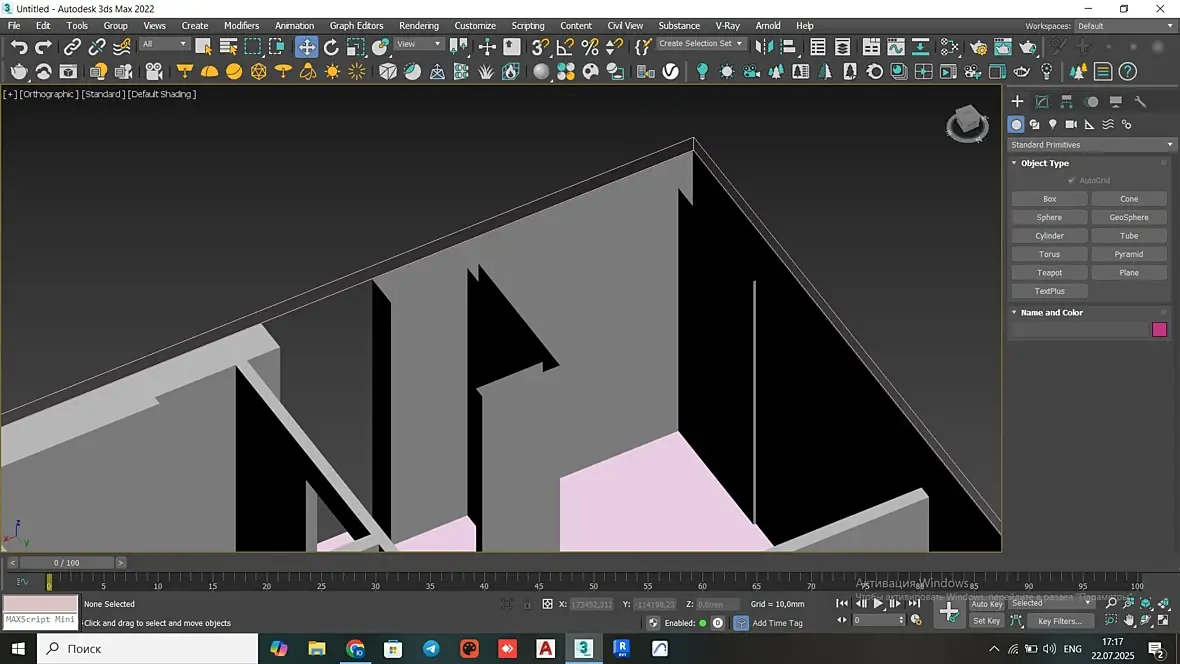The image size is (1180, 664).
Task: Click the Teapot primitive button
Action: tap(1049, 273)
